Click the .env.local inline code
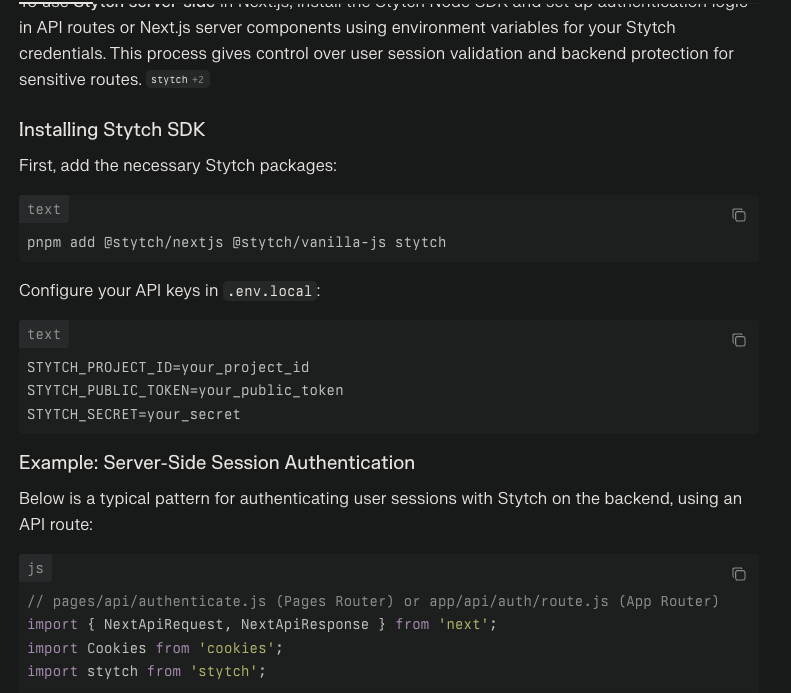This screenshot has height=693, width=791. pos(269,291)
